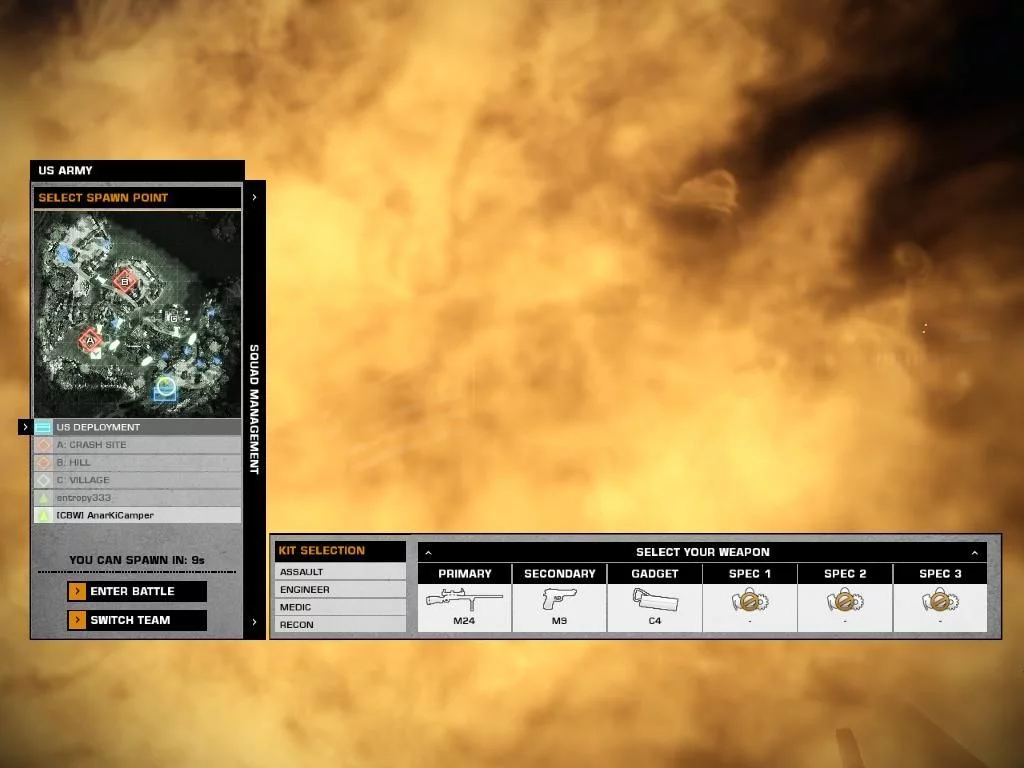Click the "SELECT YOUR WEAPON" title text
The height and width of the screenshot is (768, 1024).
click(x=703, y=552)
